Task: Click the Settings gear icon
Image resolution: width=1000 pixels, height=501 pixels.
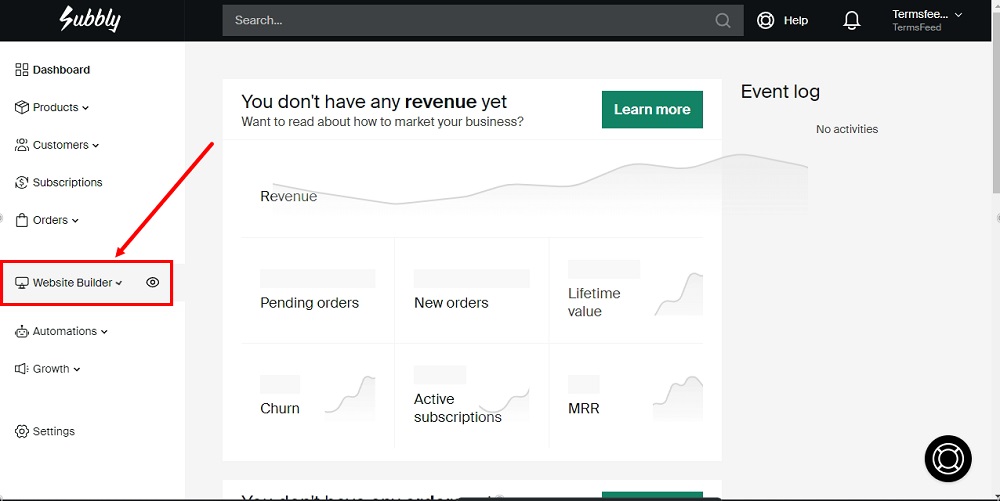Action: (22, 432)
